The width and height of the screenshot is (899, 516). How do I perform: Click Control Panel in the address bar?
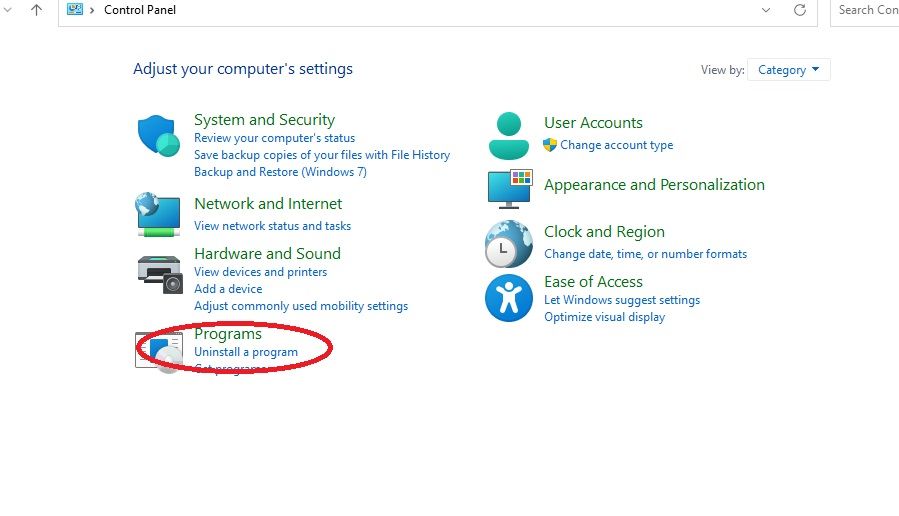140,10
